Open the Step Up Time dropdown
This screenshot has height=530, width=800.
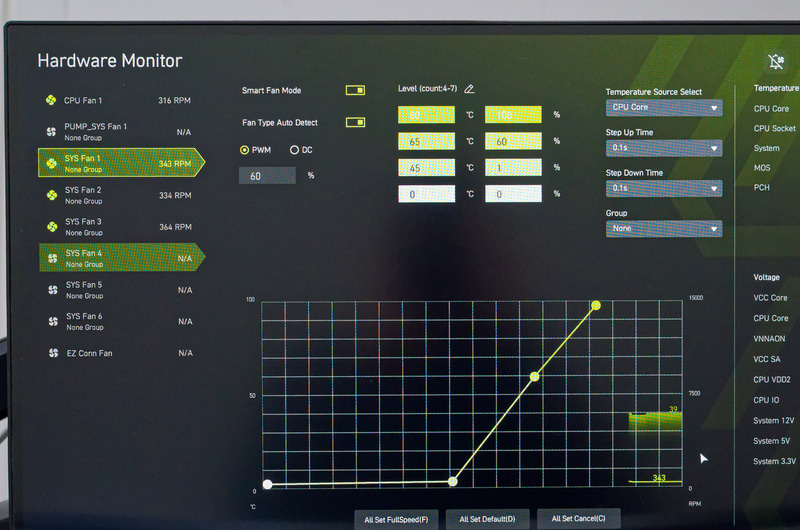coord(664,148)
